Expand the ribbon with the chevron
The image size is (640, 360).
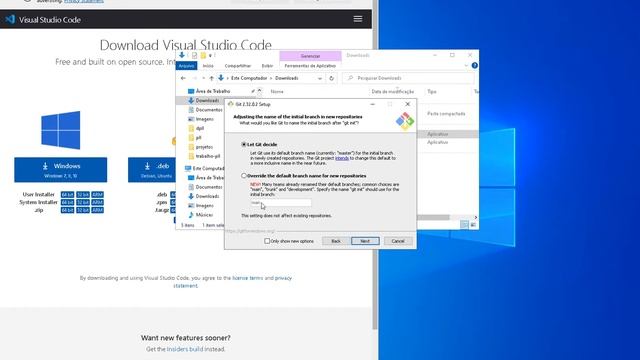click(x=466, y=65)
